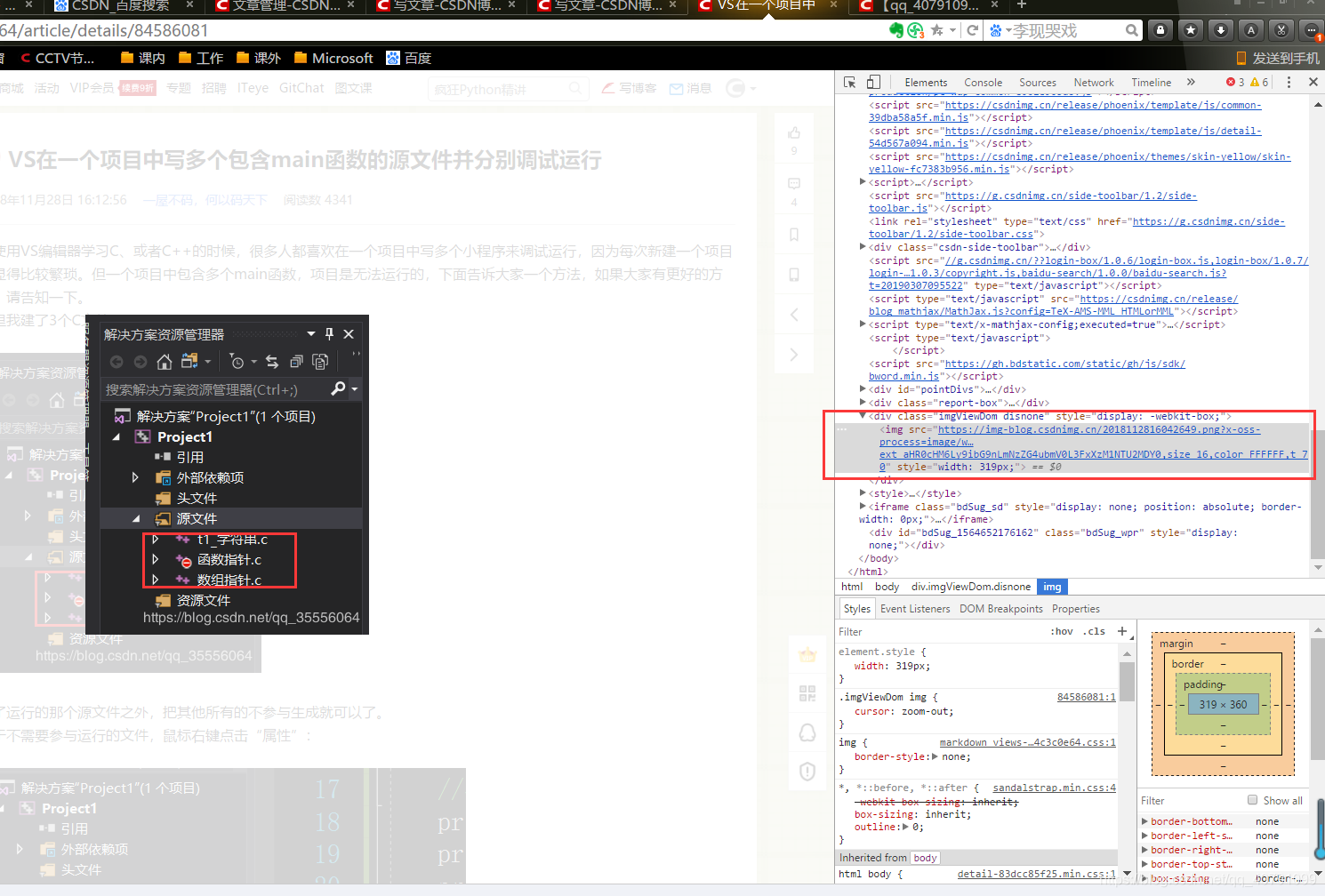The width and height of the screenshot is (1325, 896).
Task: Click the search magnifier in browser search box
Action: click(1131, 30)
